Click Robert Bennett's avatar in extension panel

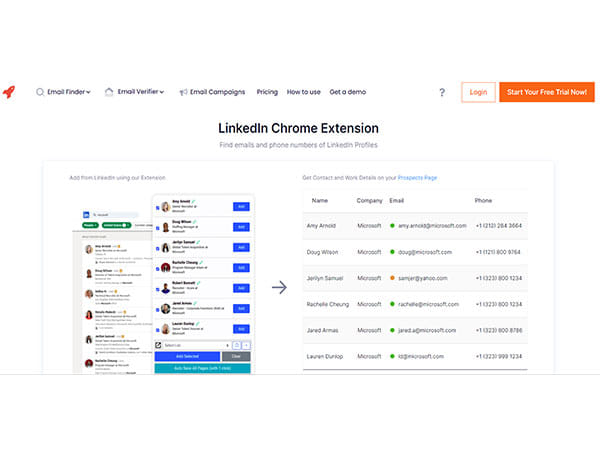point(166,288)
